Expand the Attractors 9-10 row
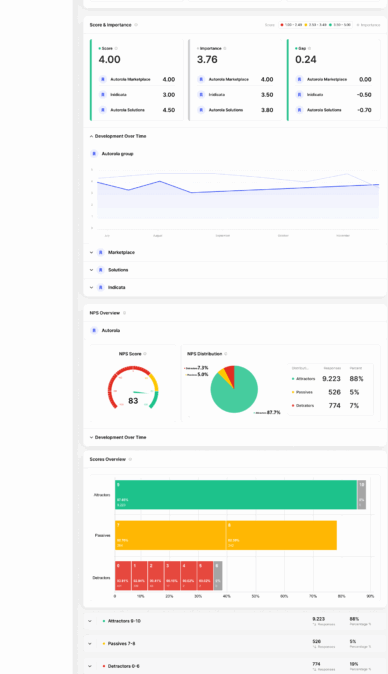This screenshot has height=674, width=388. (x=90, y=621)
